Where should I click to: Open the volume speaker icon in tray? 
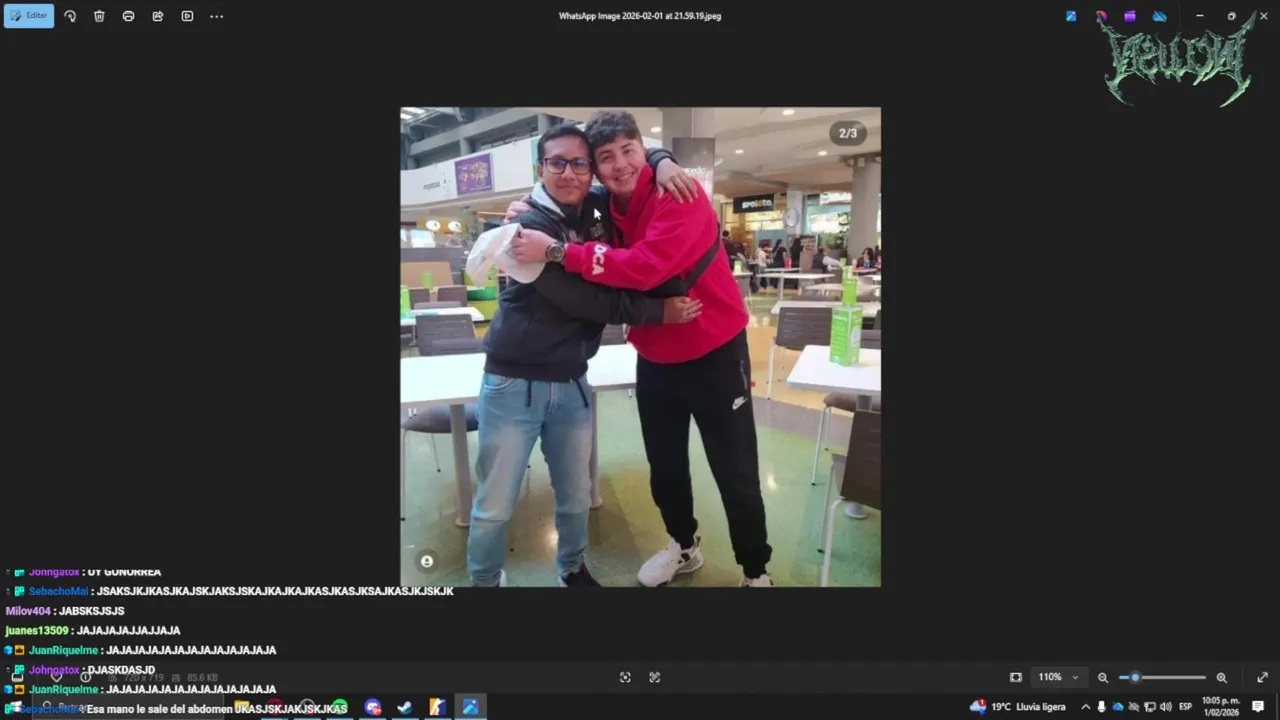pyautogui.click(x=1165, y=707)
